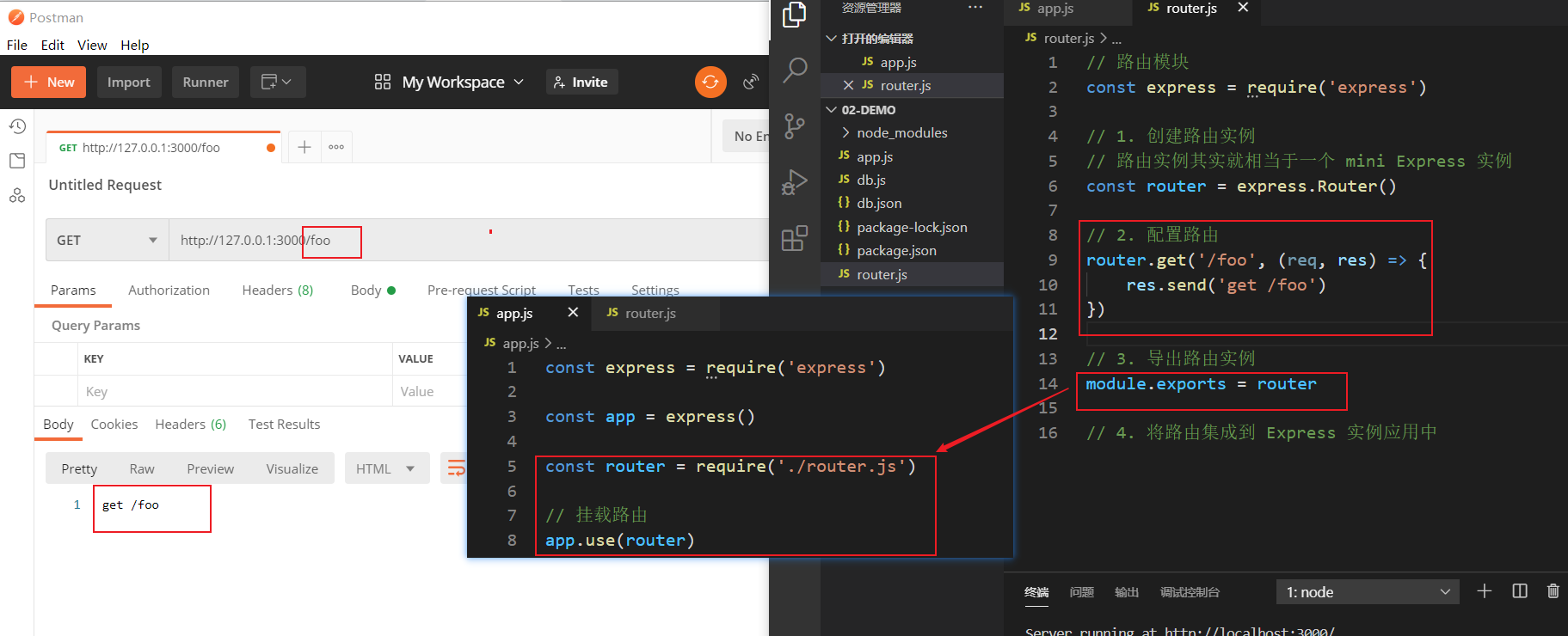Open VS Code Run and Debug icon

pos(794,182)
